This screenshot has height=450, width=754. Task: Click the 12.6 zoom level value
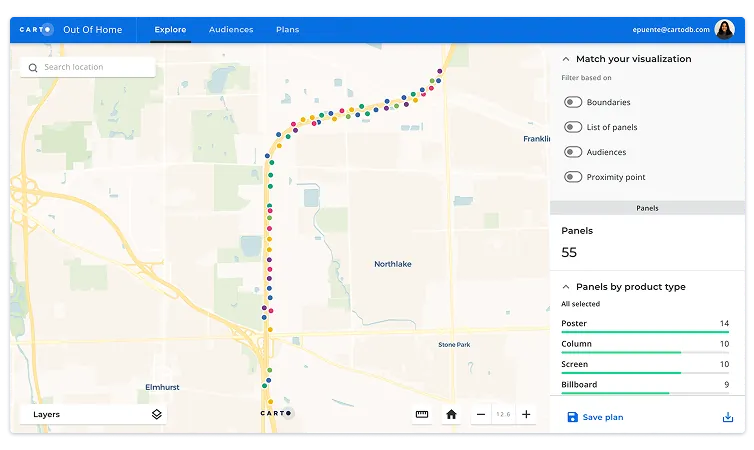click(503, 414)
